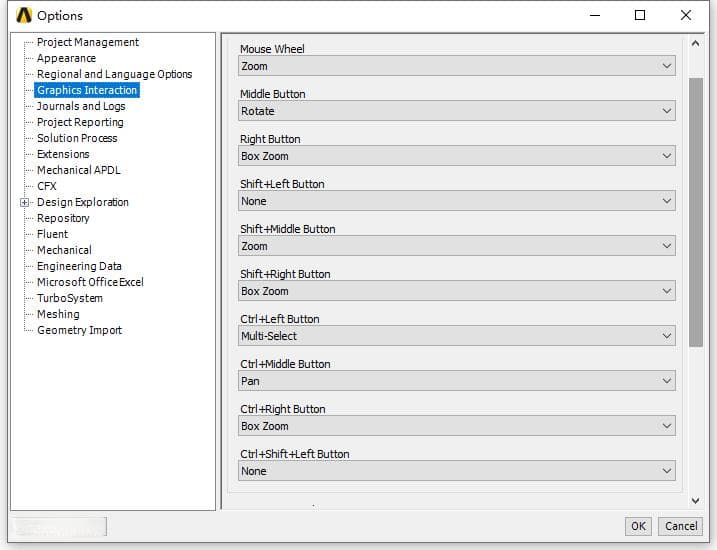Viewport: 717px width, 550px height.
Task: Maximize the Options window
Action: pos(640,15)
